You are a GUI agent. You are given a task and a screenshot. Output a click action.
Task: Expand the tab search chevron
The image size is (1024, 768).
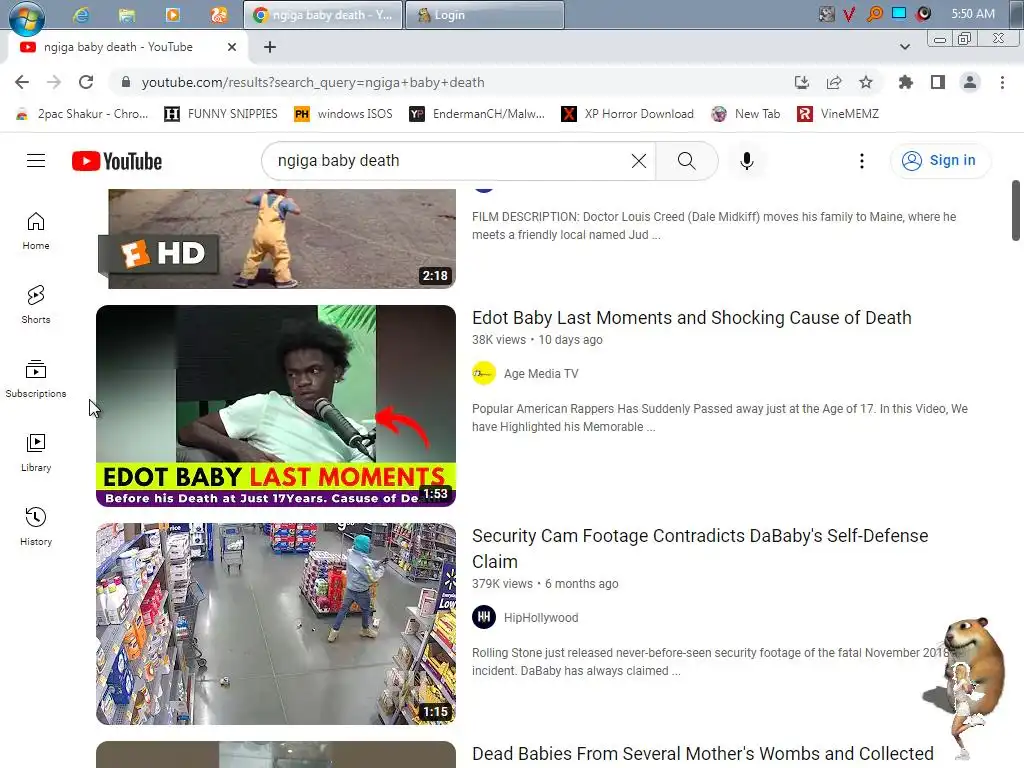click(904, 47)
